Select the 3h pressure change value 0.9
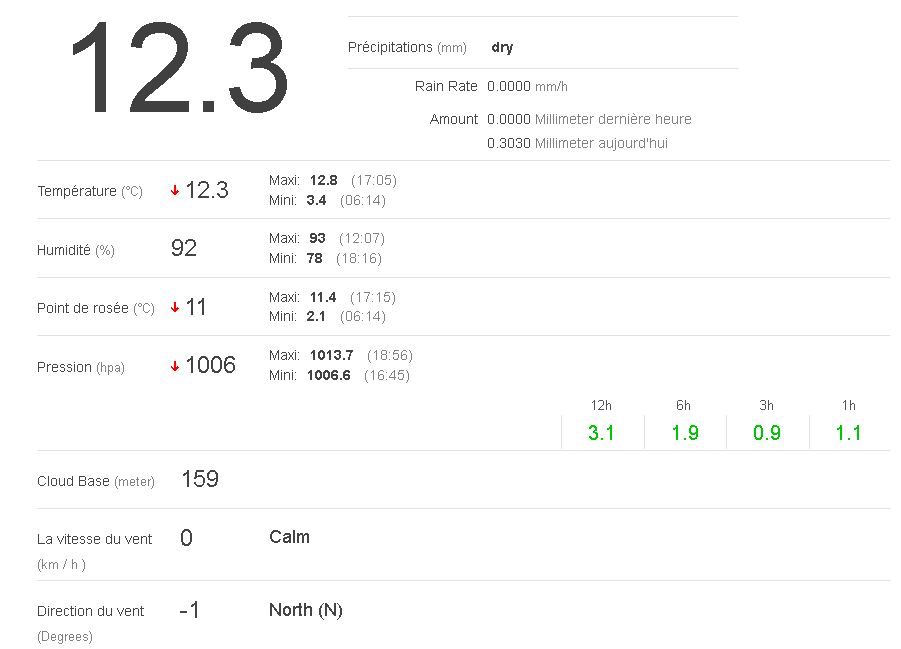This screenshot has width=901, height=649. coord(767,433)
